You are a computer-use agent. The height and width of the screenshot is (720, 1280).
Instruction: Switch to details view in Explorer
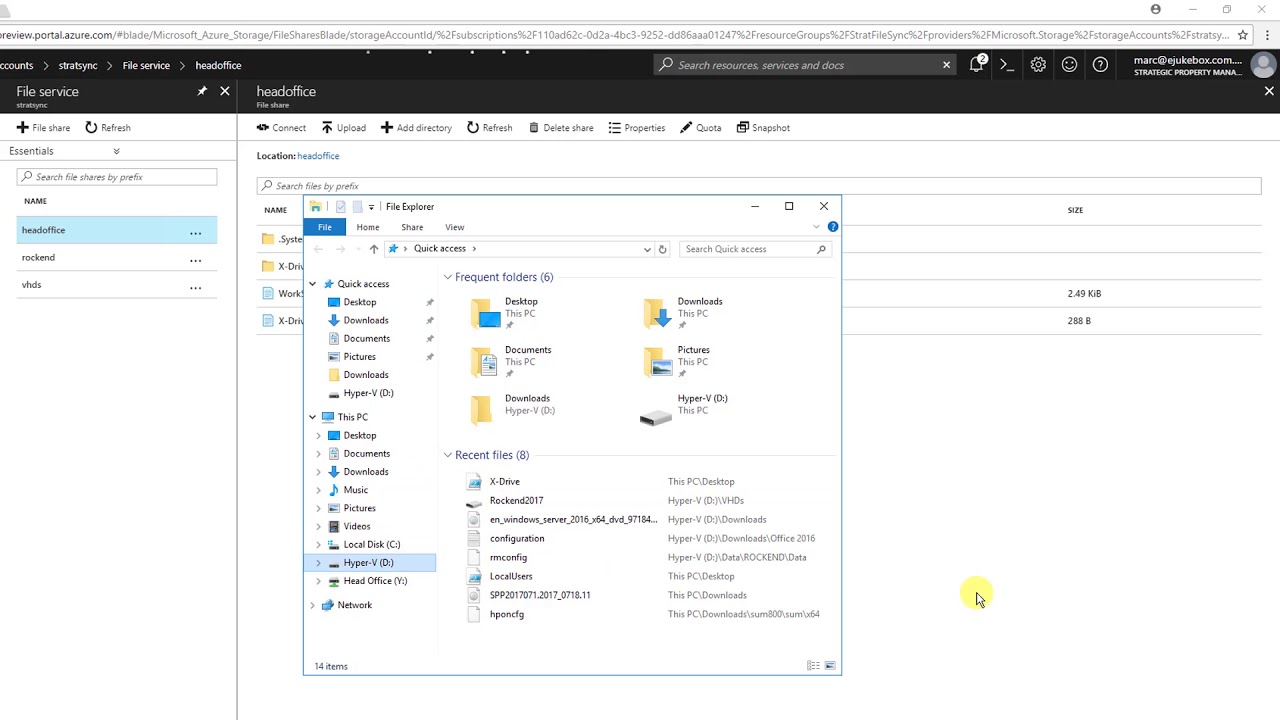(814, 666)
